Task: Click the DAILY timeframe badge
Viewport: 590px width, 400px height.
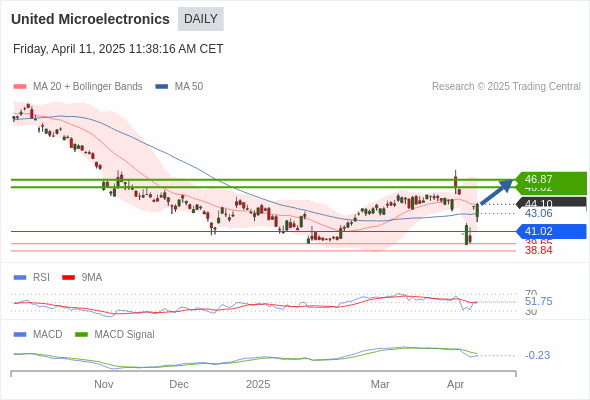Action: click(x=201, y=19)
